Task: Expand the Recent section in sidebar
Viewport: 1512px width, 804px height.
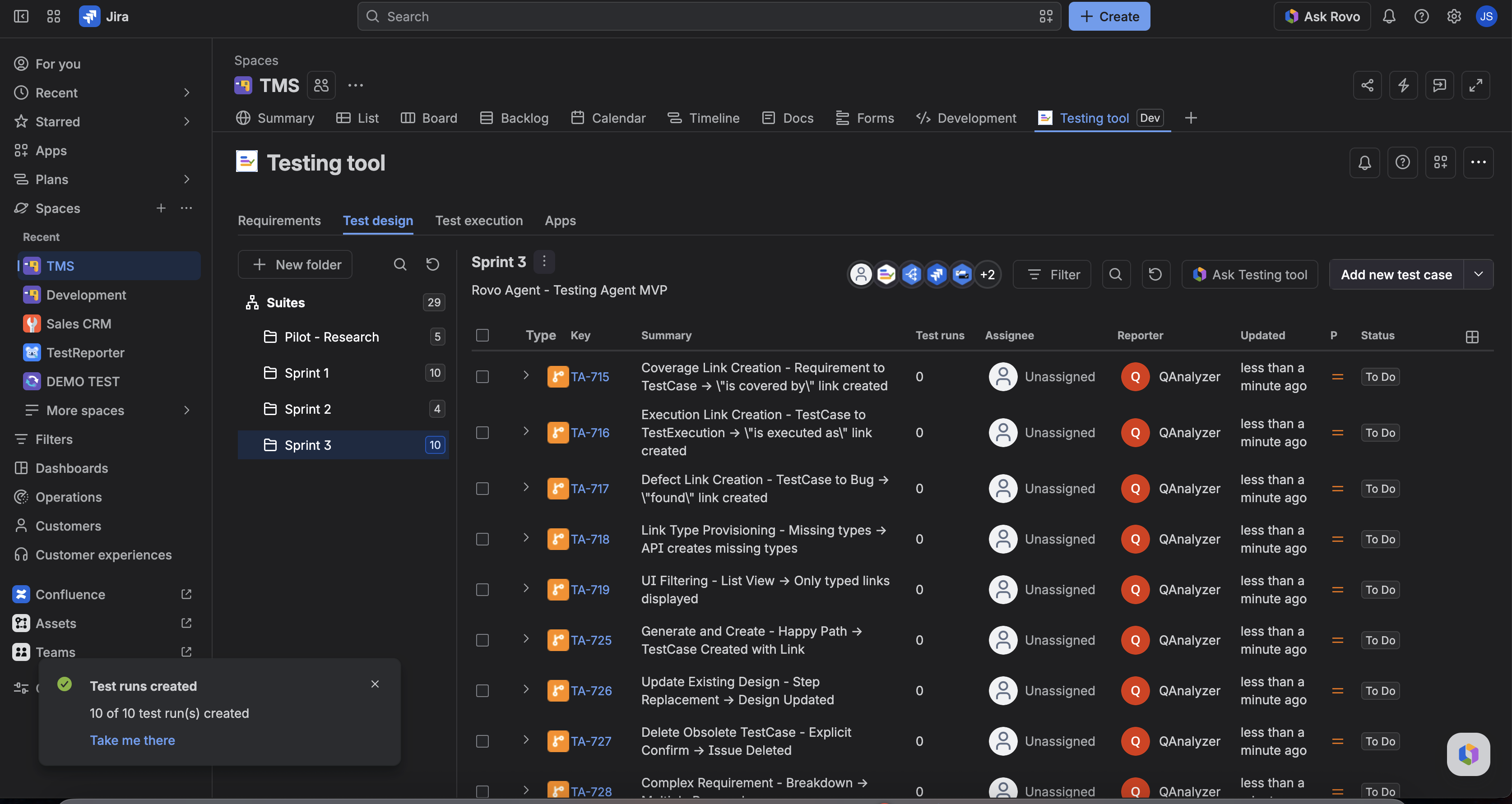Action: click(x=187, y=93)
